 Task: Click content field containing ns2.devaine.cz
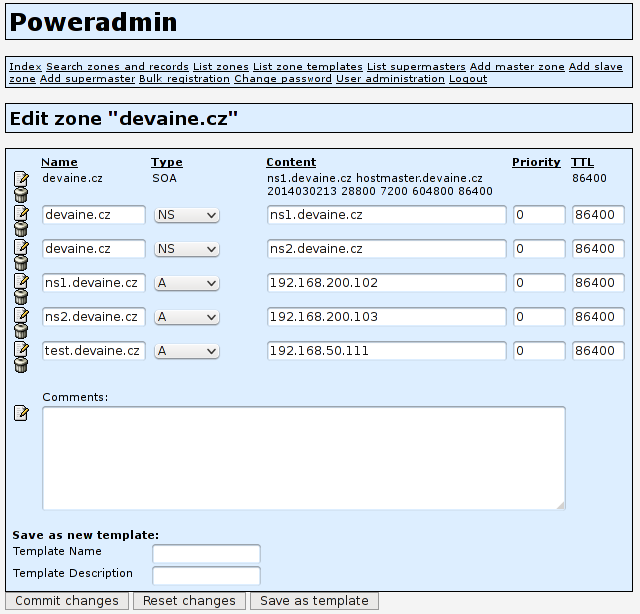click(387, 249)
